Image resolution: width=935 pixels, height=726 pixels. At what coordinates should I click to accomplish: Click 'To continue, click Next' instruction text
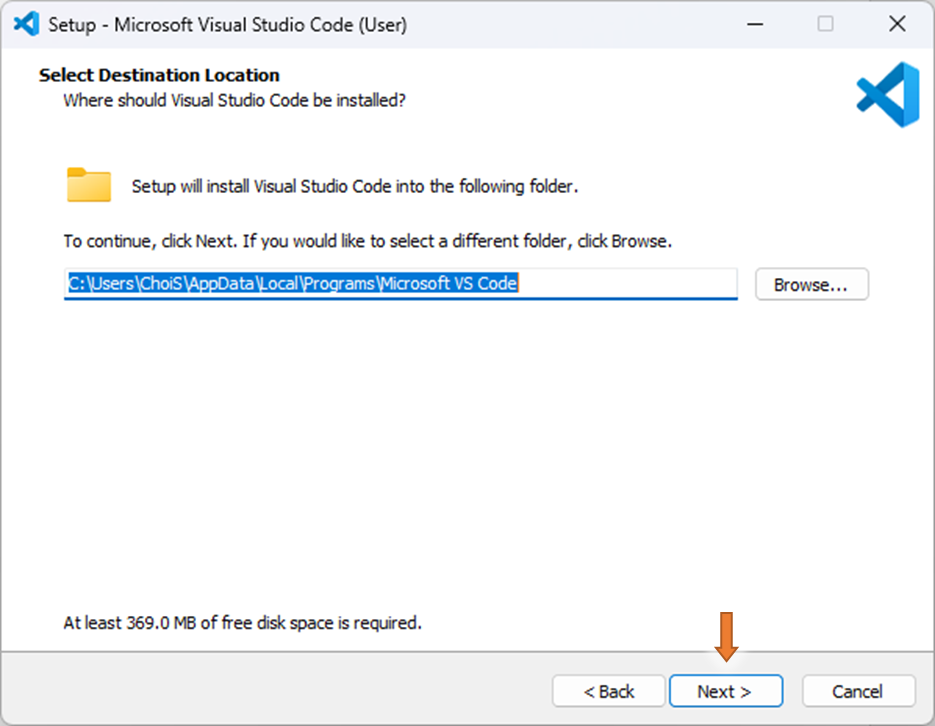click(367, 241)
